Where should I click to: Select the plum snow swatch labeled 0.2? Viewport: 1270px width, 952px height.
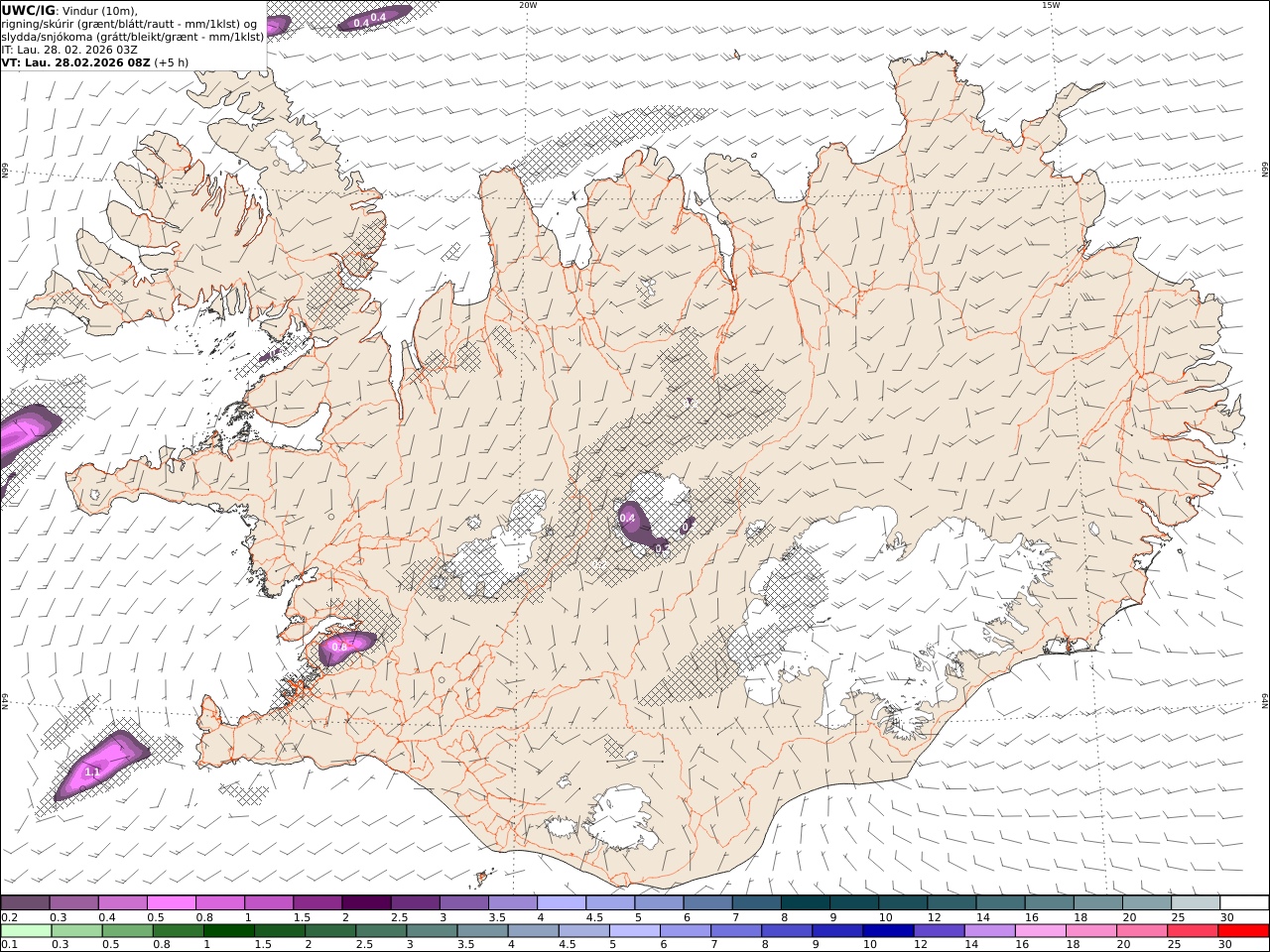pyautogui.click(x=26, y=902)
